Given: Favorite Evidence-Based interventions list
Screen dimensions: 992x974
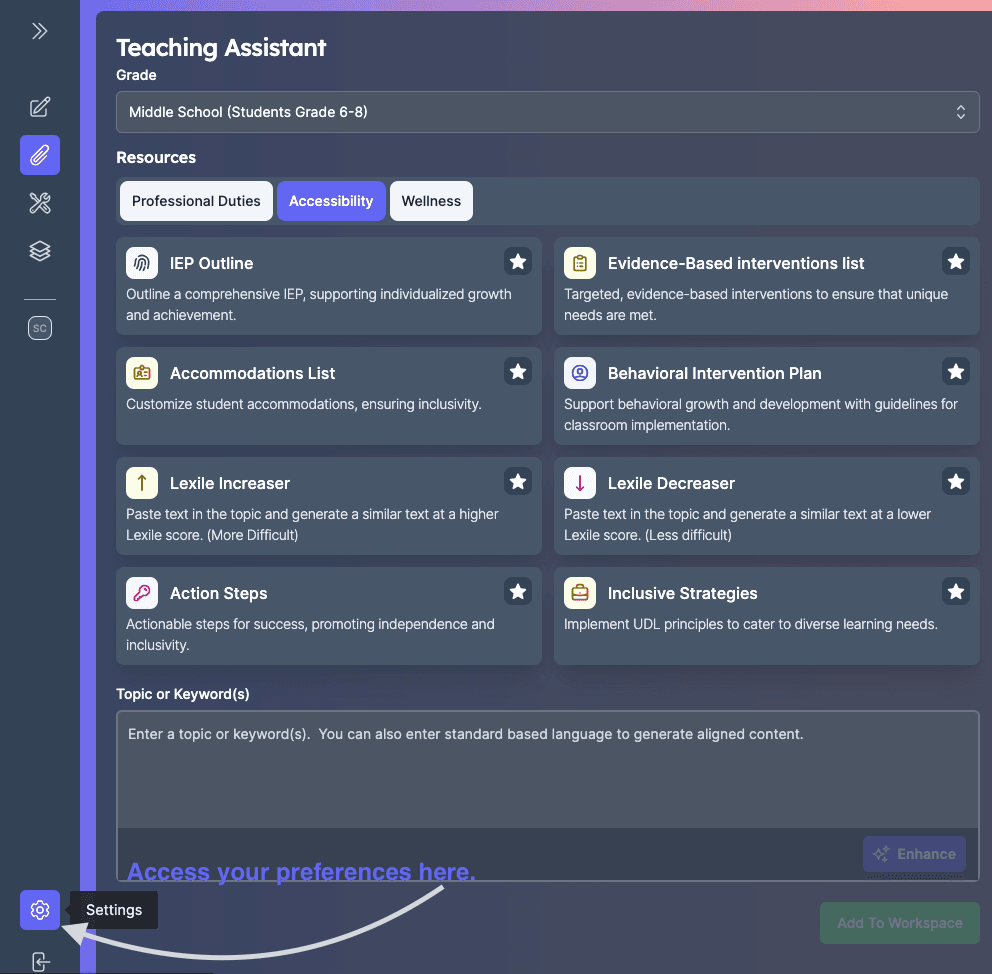Looking at the screenshot, I should click(x=956, y=261).
